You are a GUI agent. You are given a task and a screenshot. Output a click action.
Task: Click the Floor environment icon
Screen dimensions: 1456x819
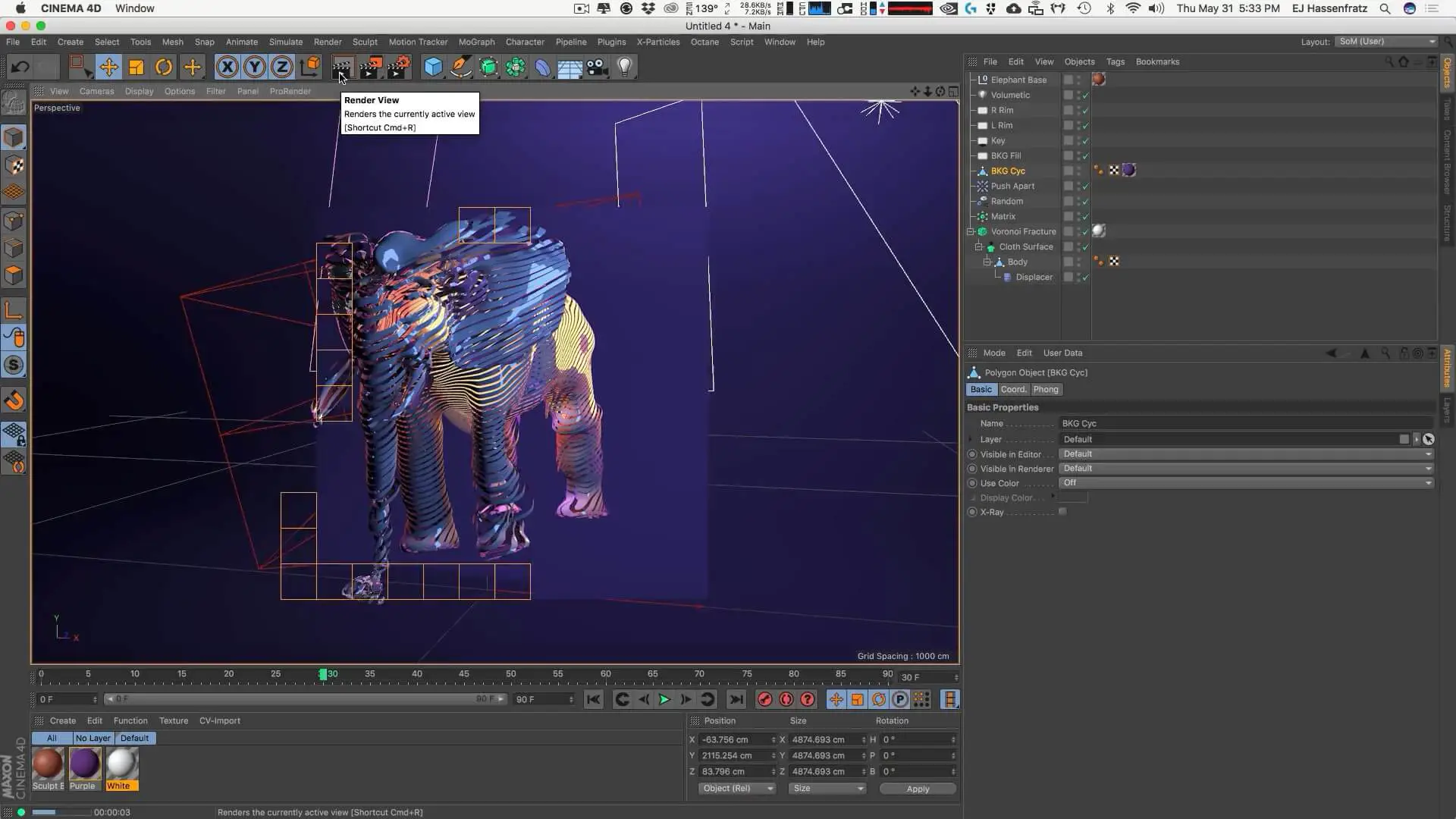(x=570, y=67)
